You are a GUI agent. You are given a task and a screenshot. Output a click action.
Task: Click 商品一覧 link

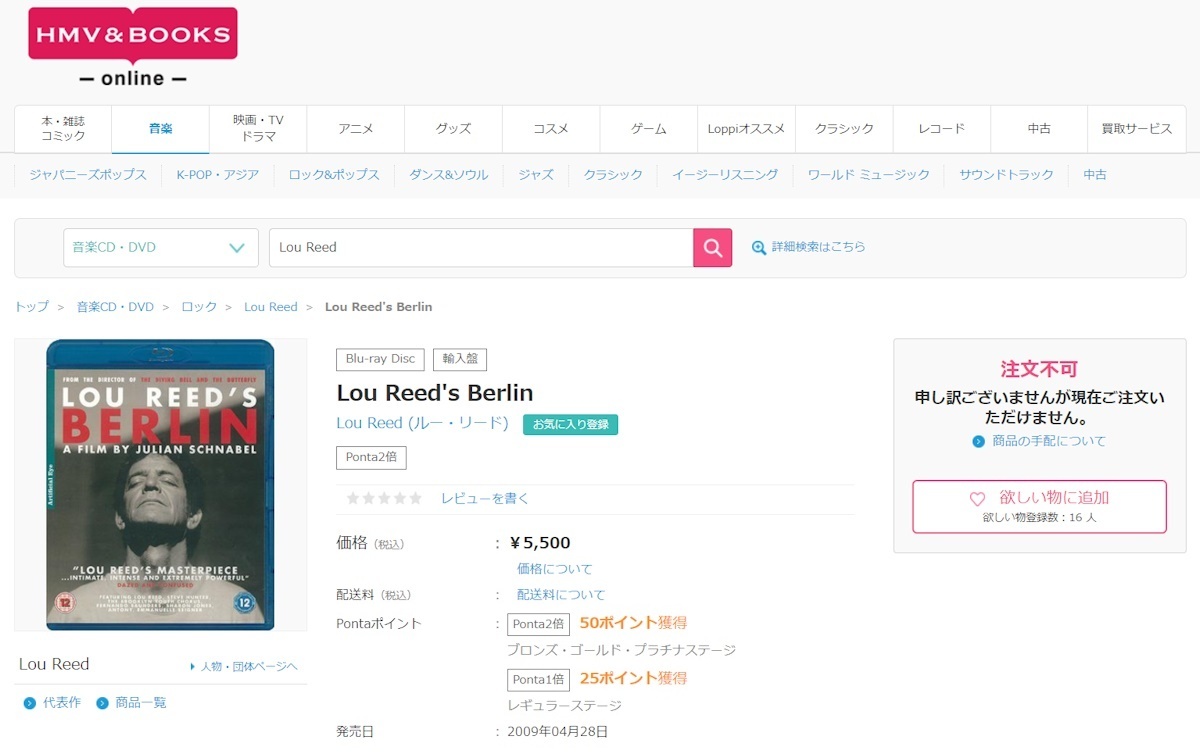click(141, 703)
